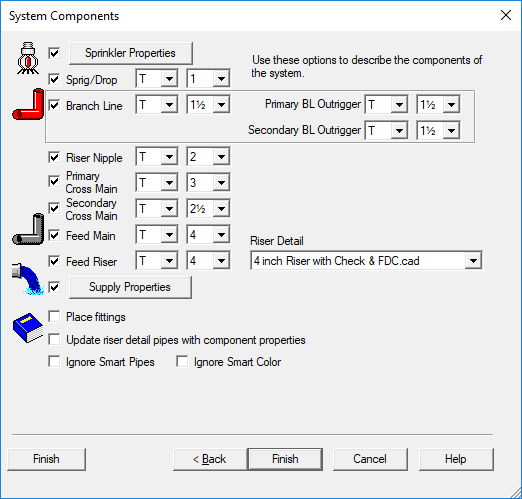Click the blue water supply icon
522x499 pixels.
(x=28, y=279)
